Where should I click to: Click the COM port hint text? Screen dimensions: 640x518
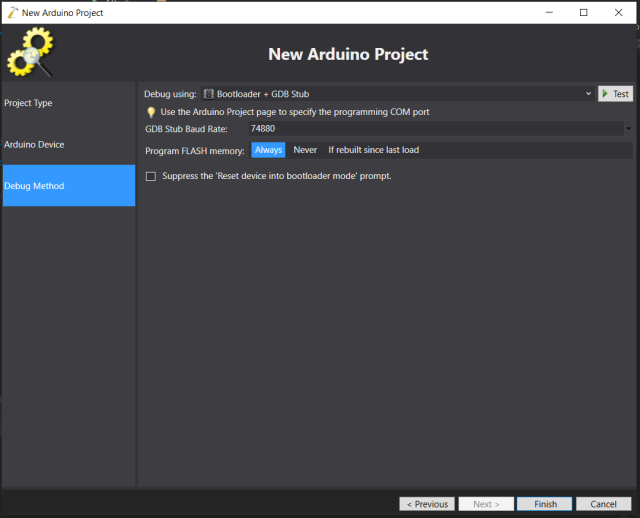click(295, 112)
